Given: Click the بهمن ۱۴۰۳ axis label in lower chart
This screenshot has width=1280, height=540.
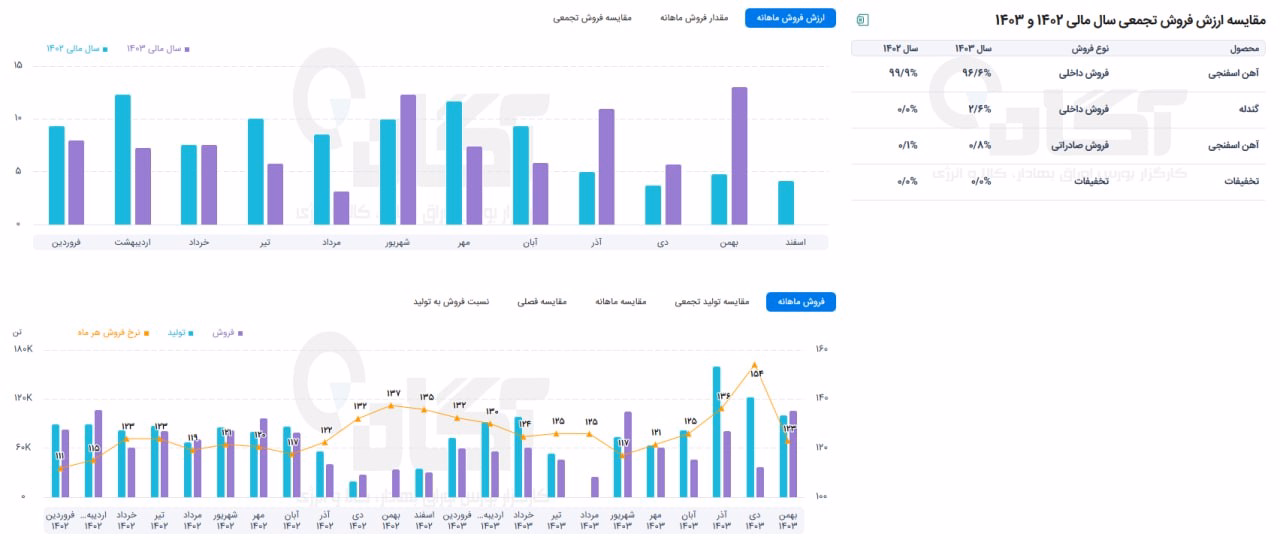Looking at the screenshot, I should pyautogui.click(x=788, y=519).
